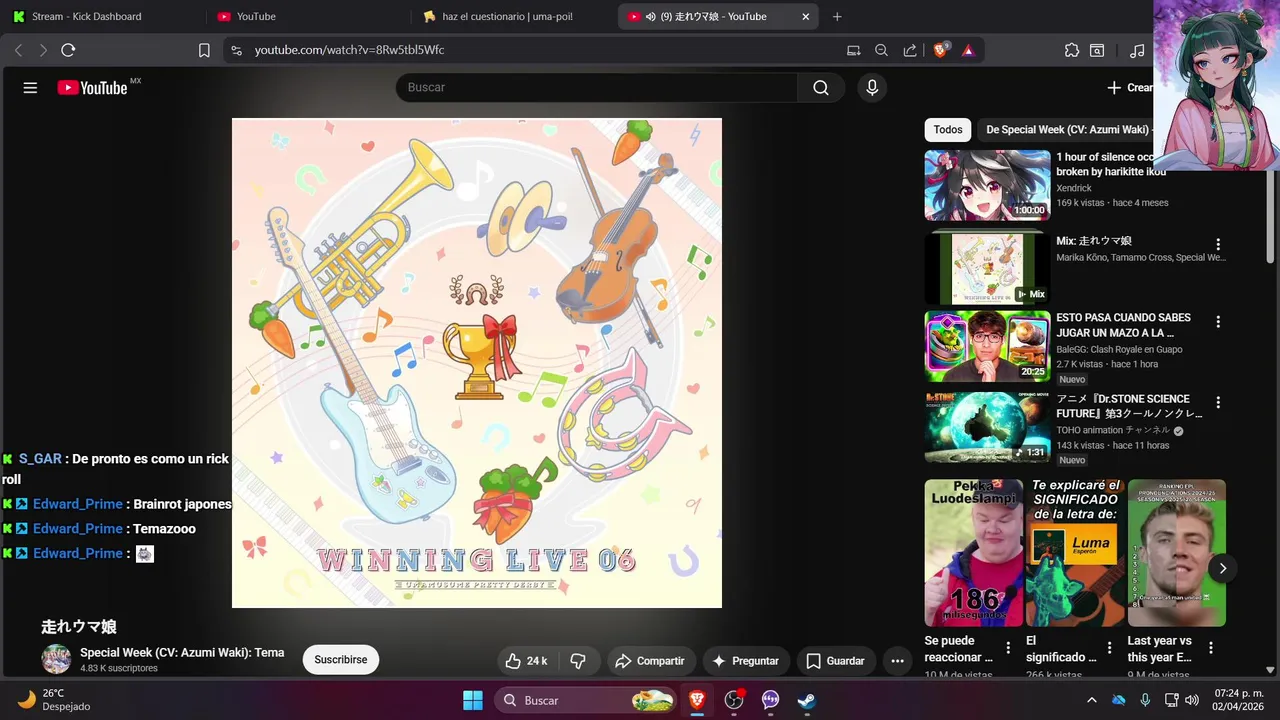The height and width of the screenshot is (720, 1280).
Task: Click the Preguntar button
Action: (745, 661)
